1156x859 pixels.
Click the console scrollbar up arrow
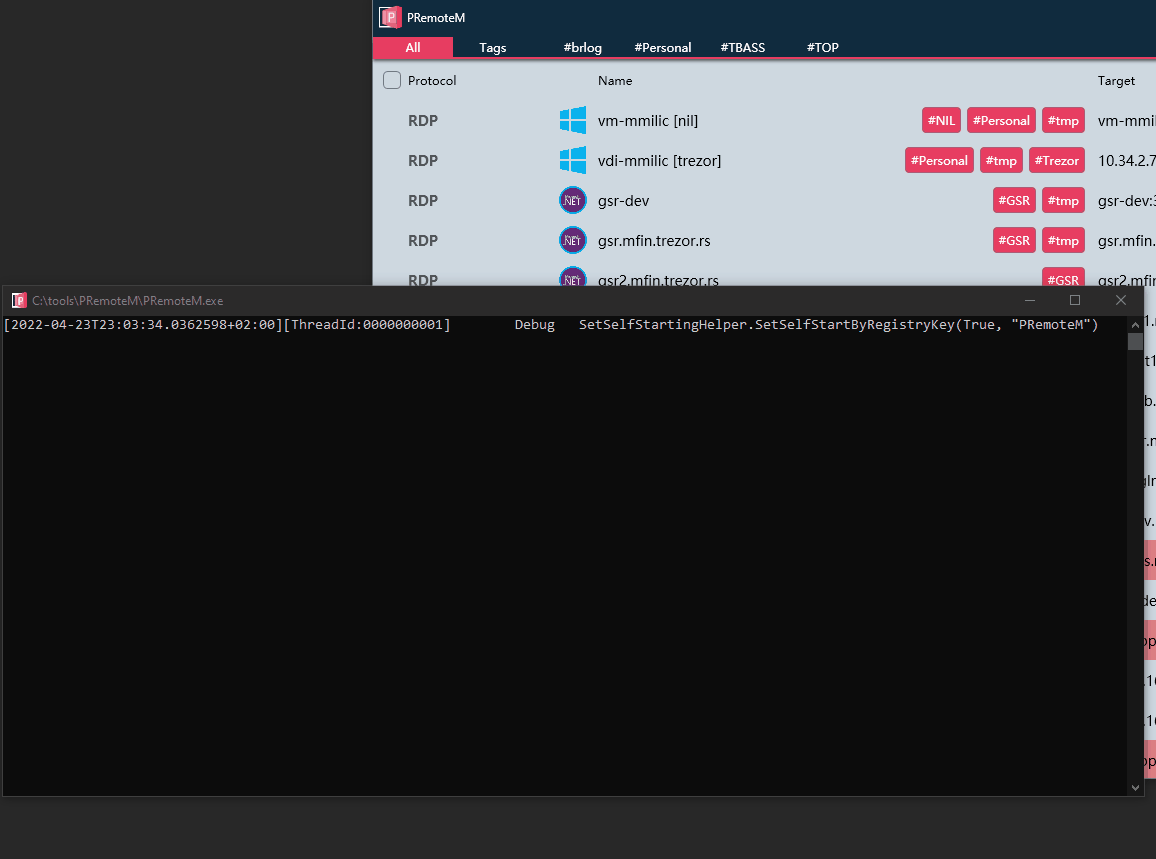1135,324
